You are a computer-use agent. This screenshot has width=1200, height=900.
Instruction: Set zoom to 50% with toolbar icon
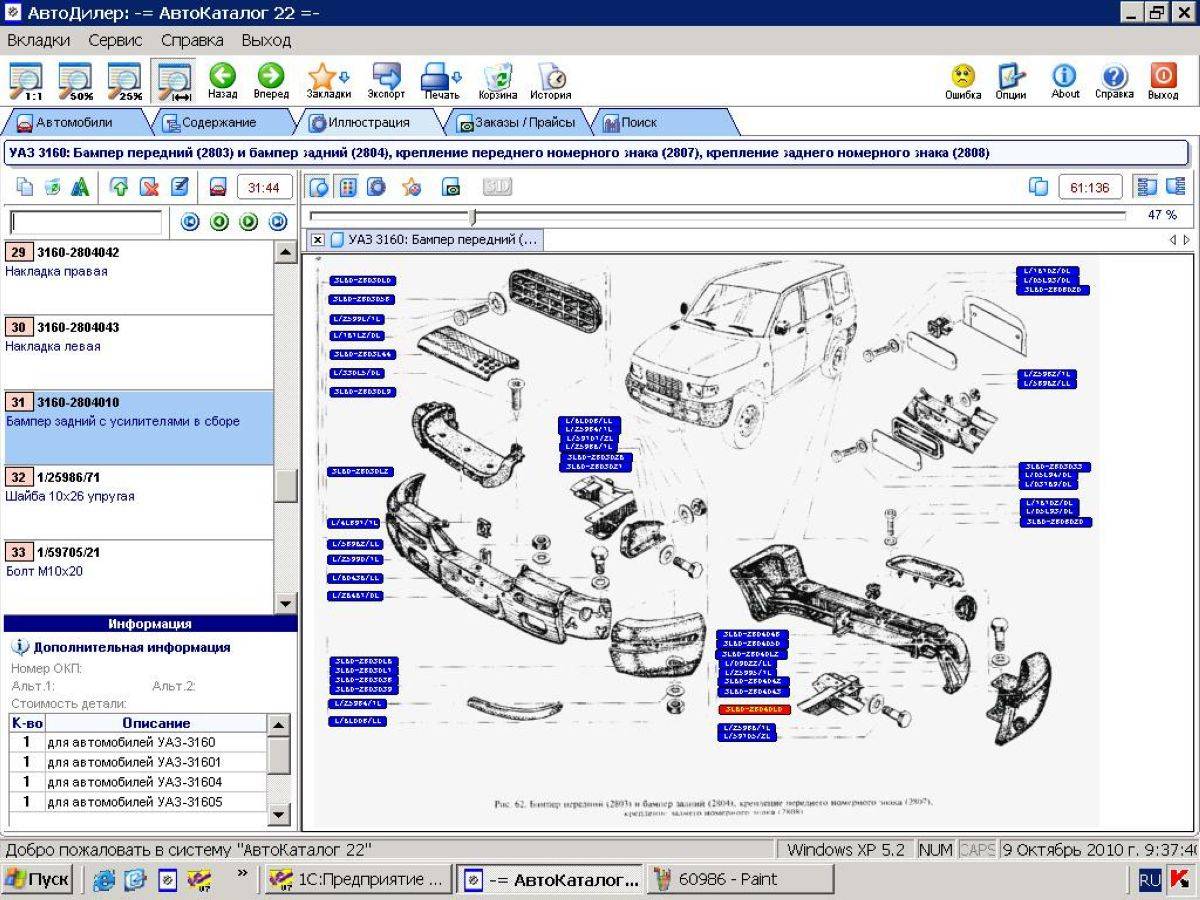click(x=75, y=80)
